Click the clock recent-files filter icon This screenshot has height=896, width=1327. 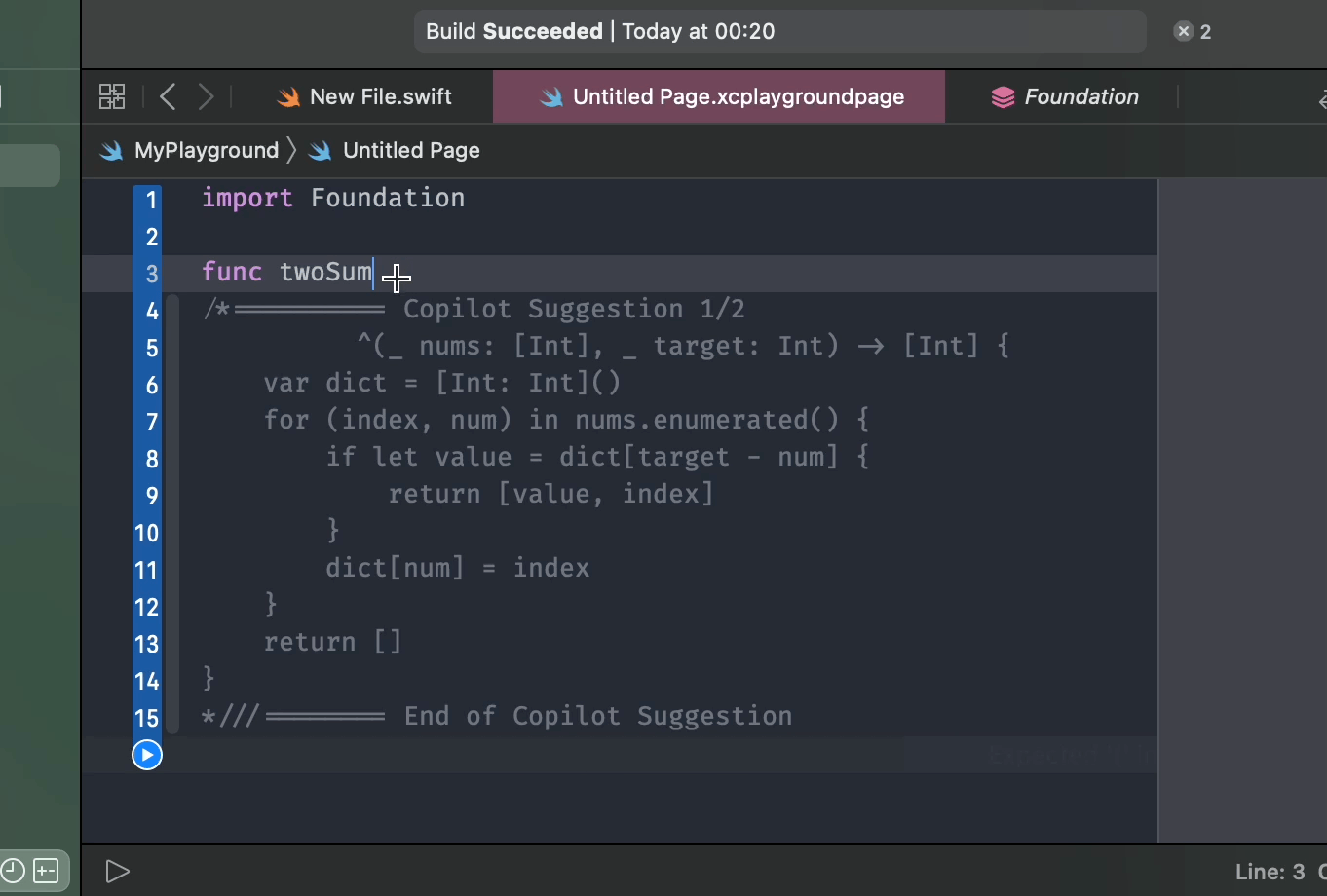(x=13, y=871)
